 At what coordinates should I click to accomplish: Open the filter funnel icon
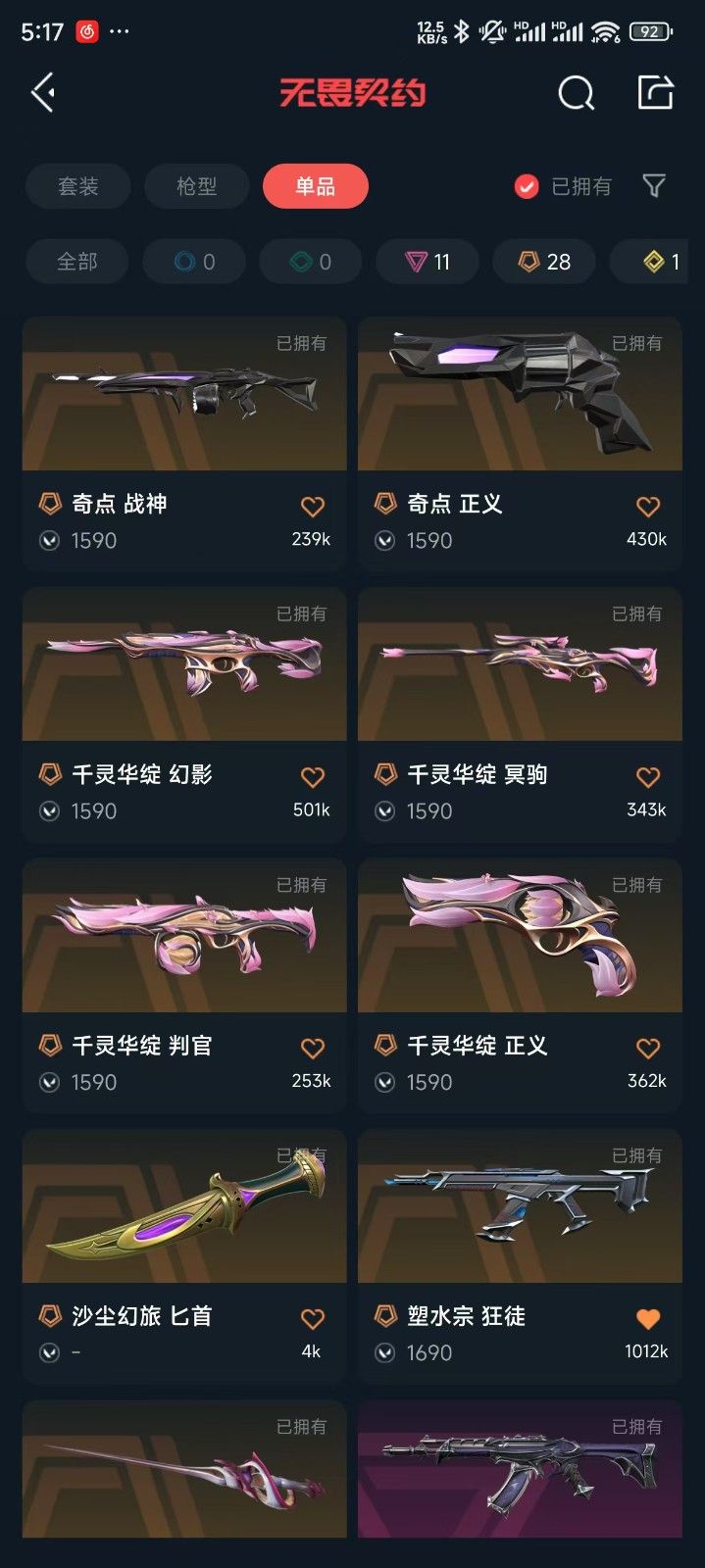654,185
